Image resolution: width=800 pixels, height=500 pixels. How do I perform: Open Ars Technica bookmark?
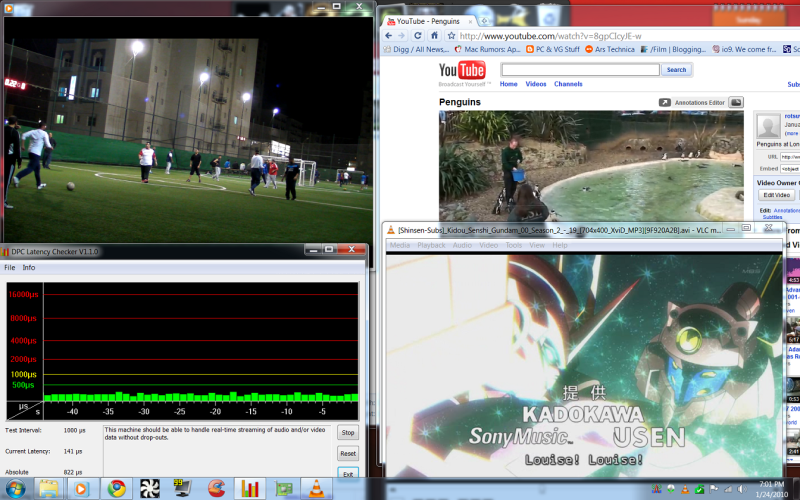(610, 49)
